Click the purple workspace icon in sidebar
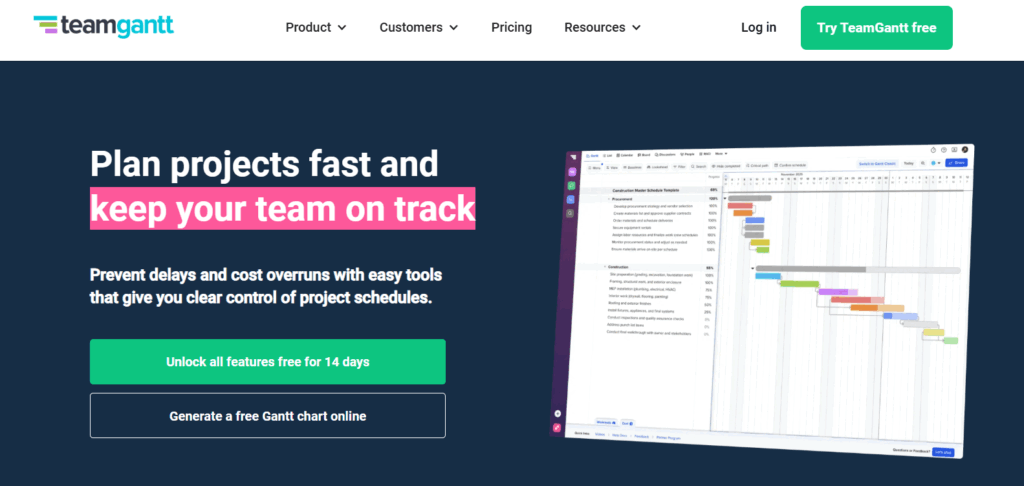The width and height of the screenshot is (1024, 486). coord(571,171)
